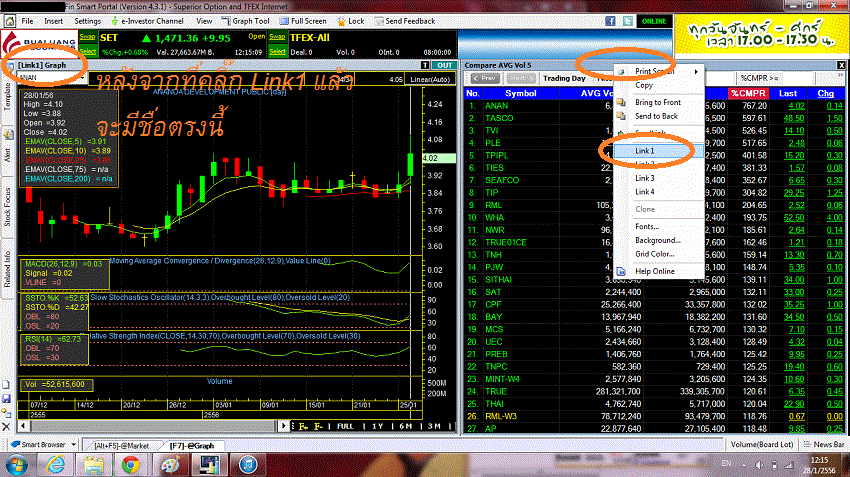The width and height of the screenshot is (850, 477).
Task: Open the Windows Start button
Action: click(17, 465)
